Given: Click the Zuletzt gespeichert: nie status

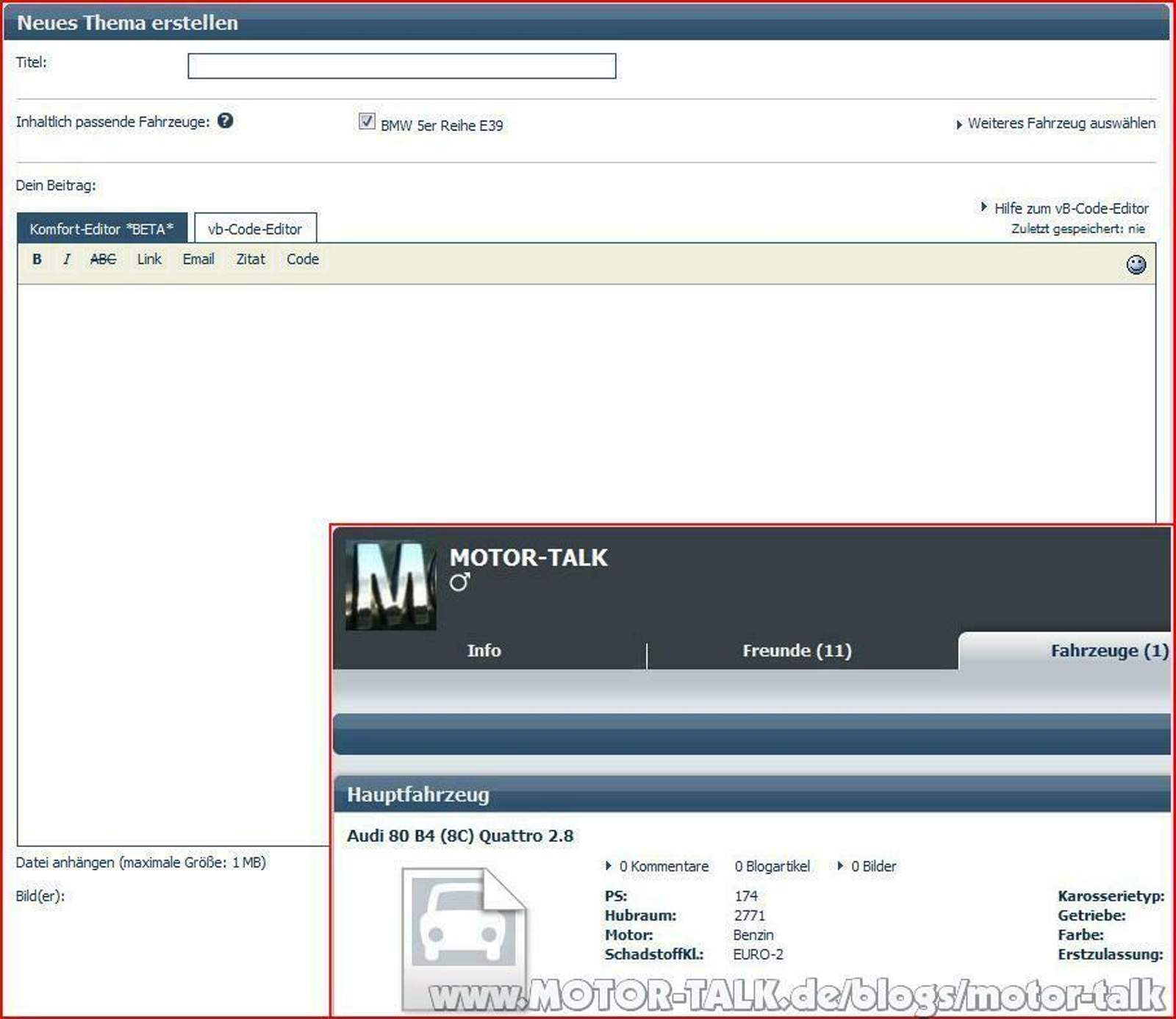Looking at the screenshot, I should click(1078, 229).
